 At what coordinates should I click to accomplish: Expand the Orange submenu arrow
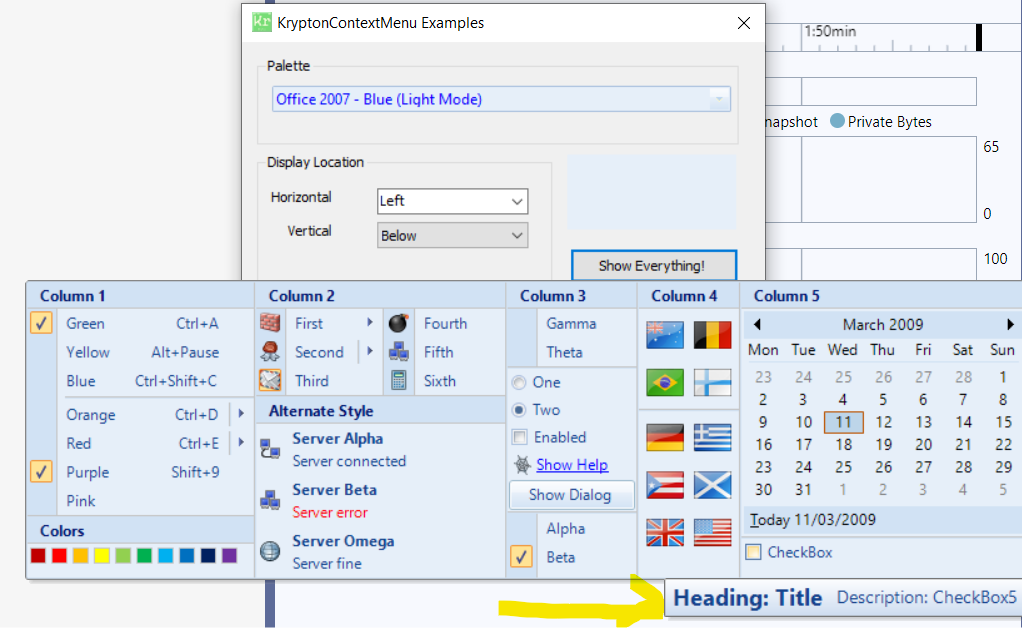[x=241, y=413]
